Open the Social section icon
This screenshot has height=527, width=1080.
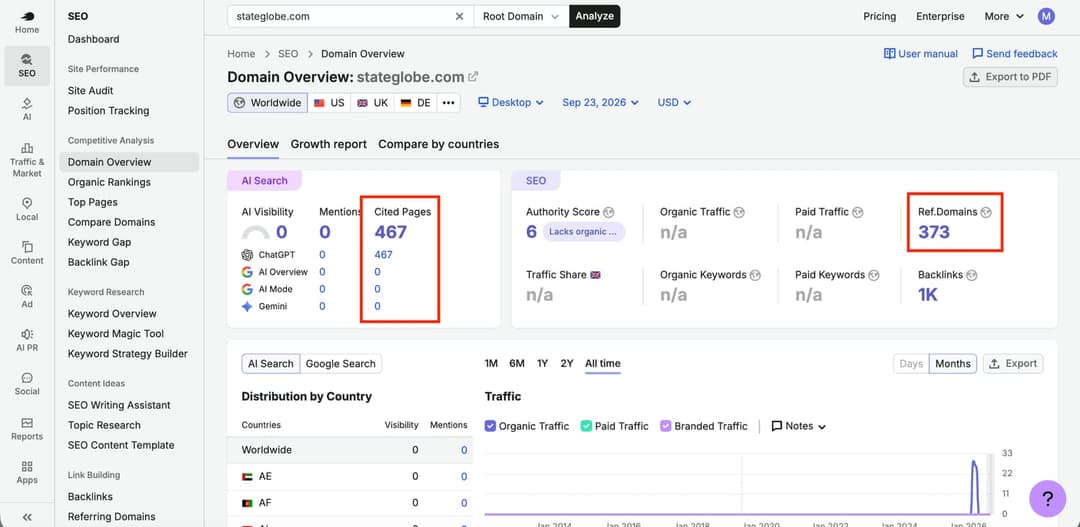[27, 384]
